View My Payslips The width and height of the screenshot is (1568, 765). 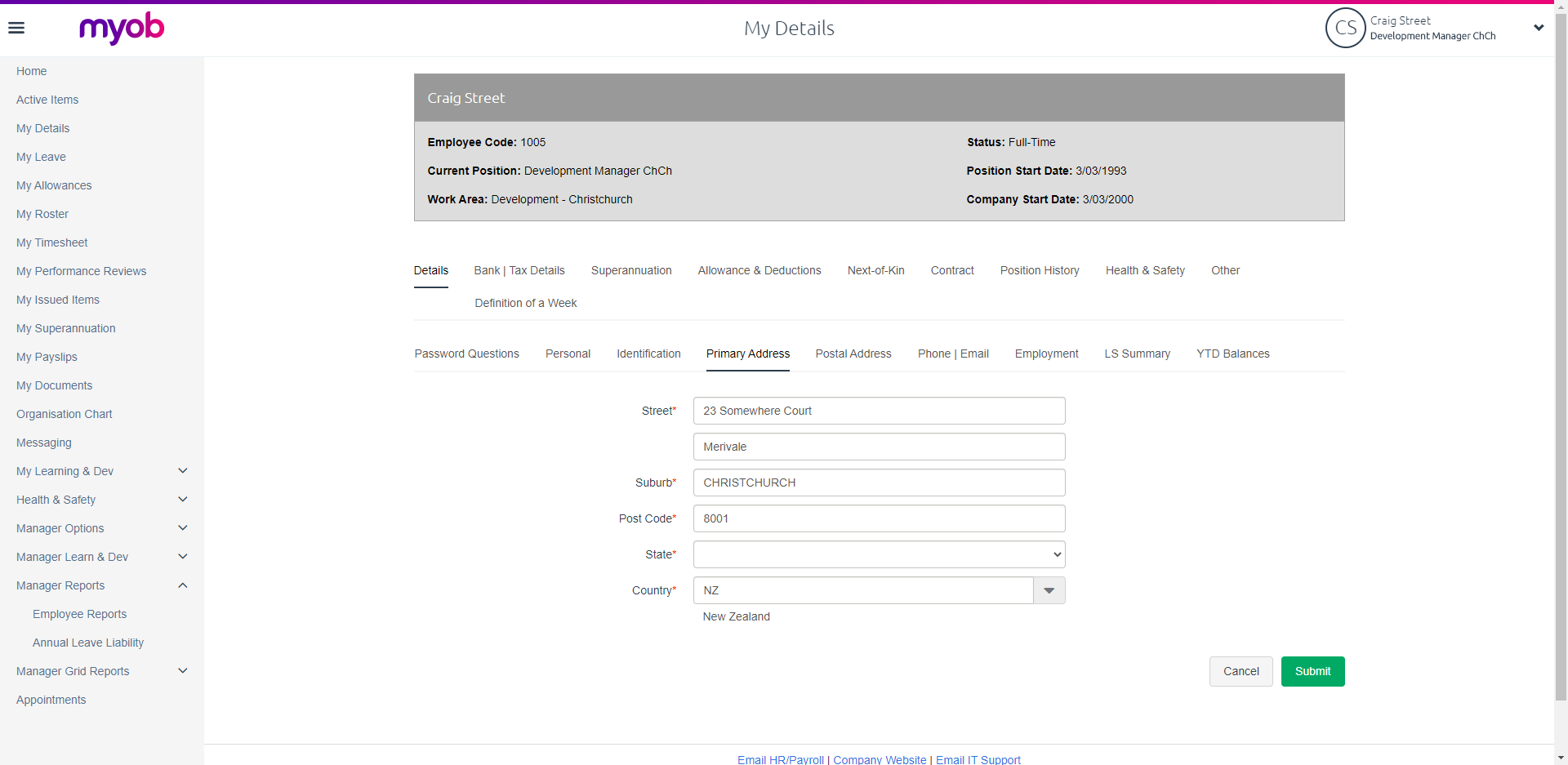47,357
